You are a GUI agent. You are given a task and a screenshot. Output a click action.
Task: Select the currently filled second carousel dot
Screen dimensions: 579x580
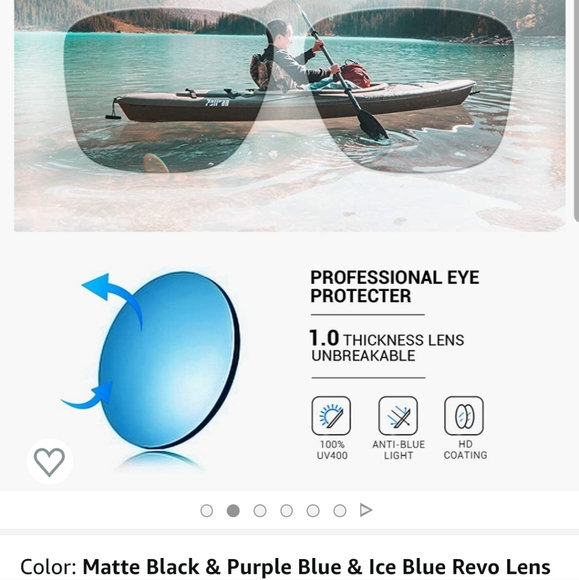[233, 511]
